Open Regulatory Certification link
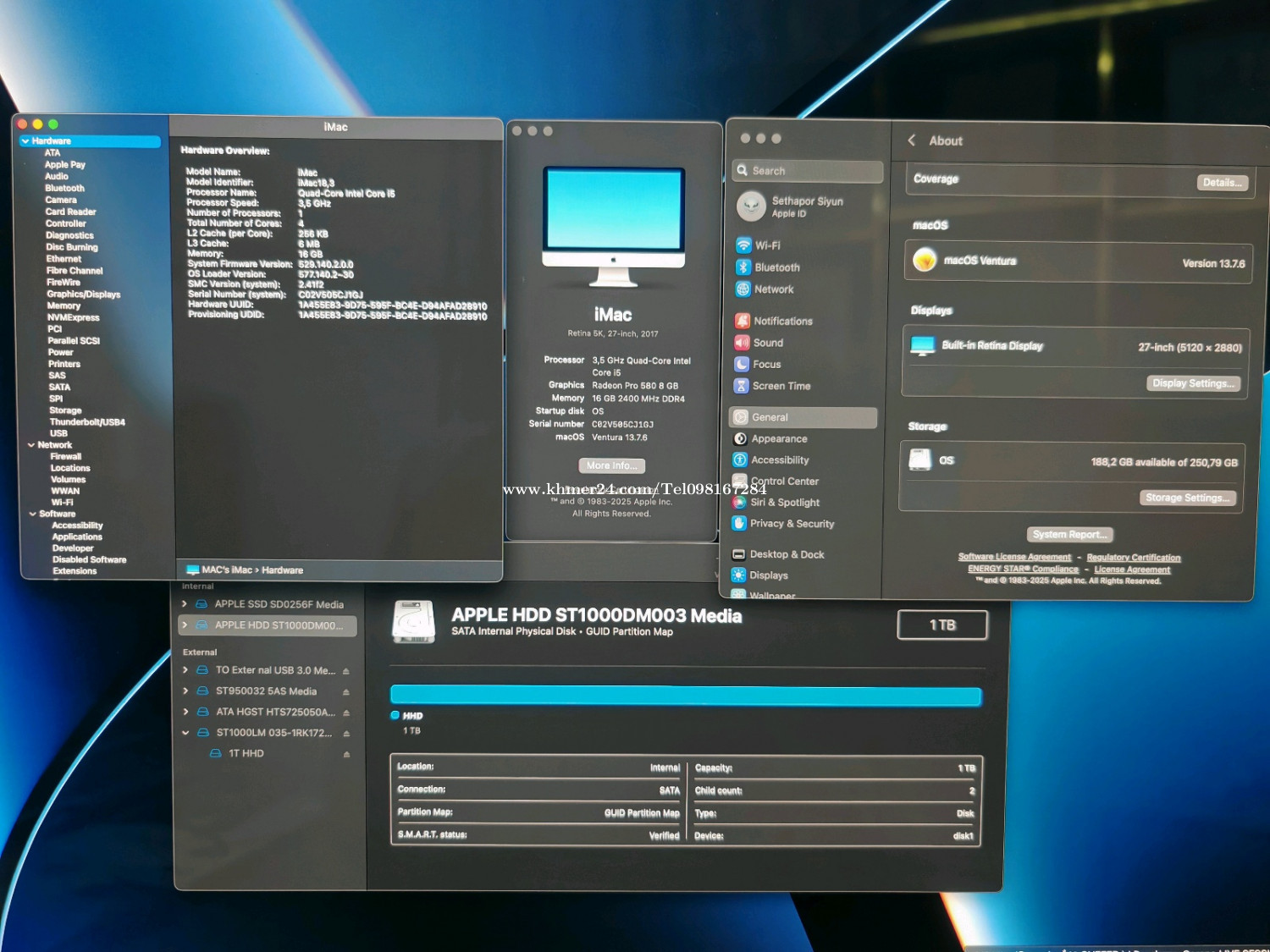Viewport: 1270px width, 952px height. point(1133,558)
